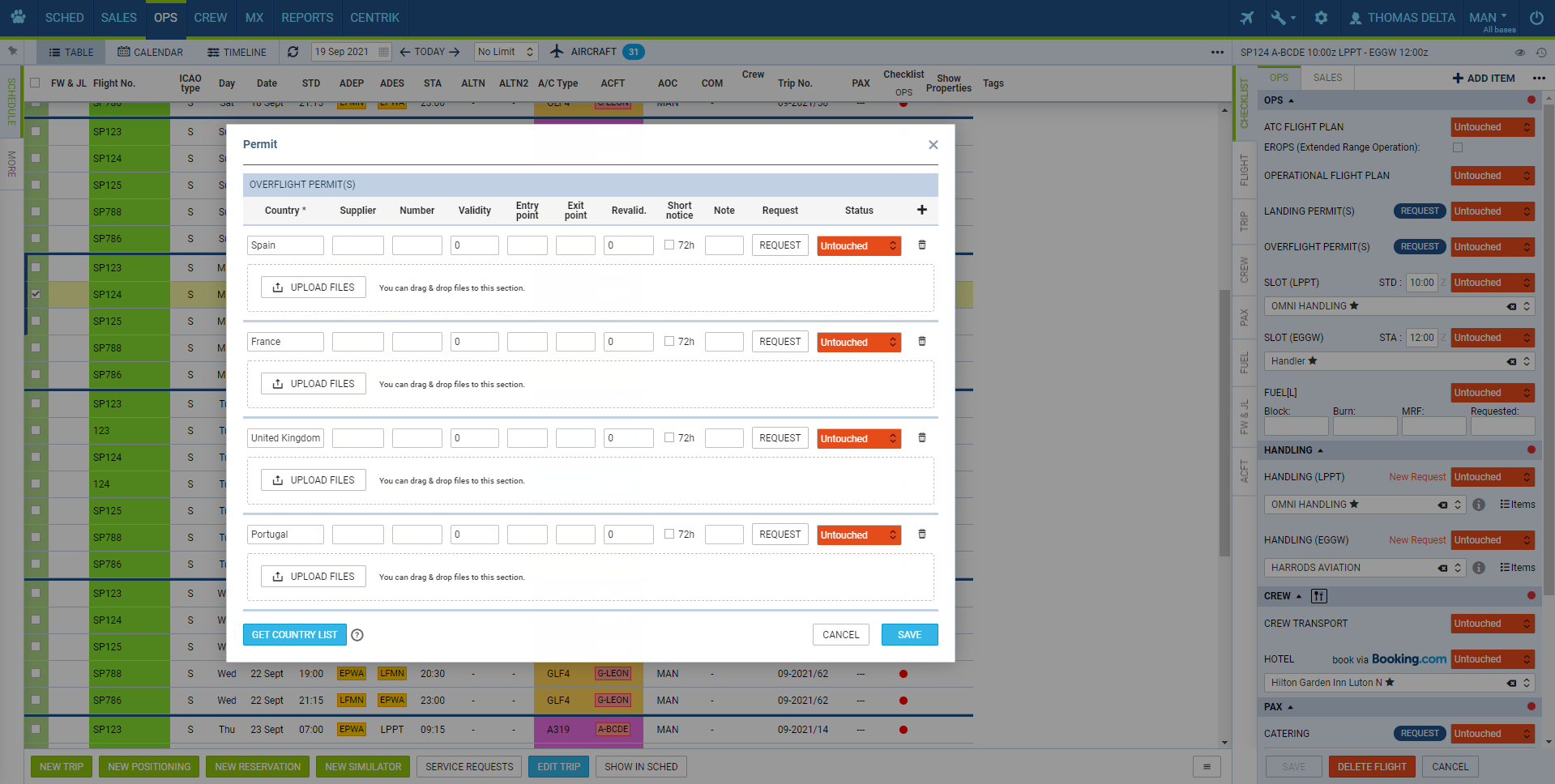
Task: Click the Get Country List button
Action: point(294,635)
